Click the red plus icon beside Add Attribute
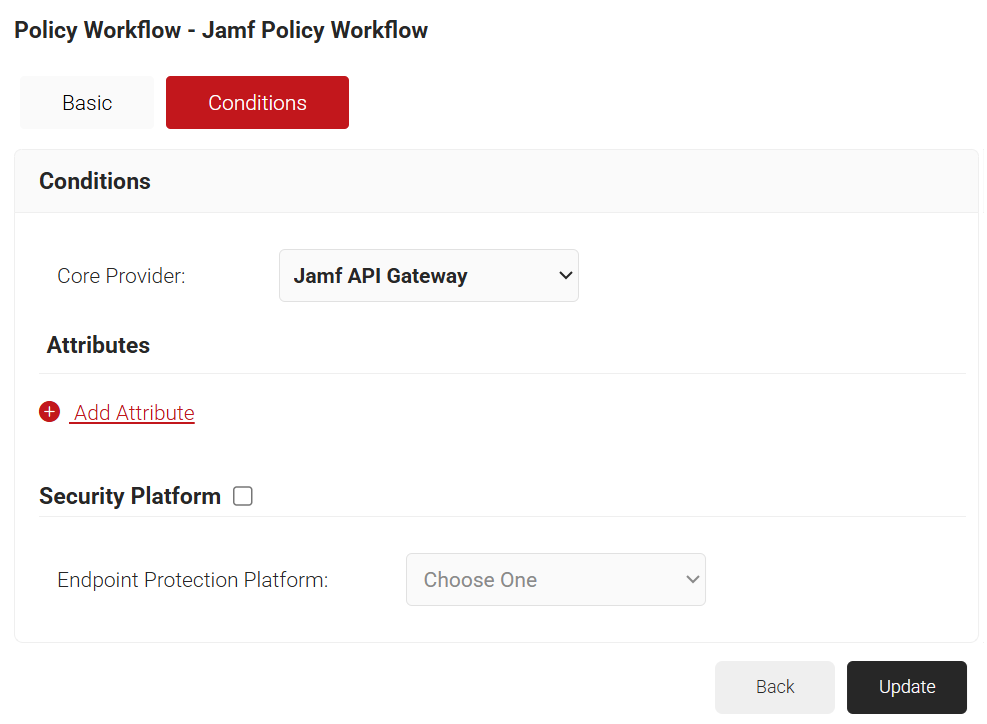The width and height of the screenshot is (987, 724). 49,412
